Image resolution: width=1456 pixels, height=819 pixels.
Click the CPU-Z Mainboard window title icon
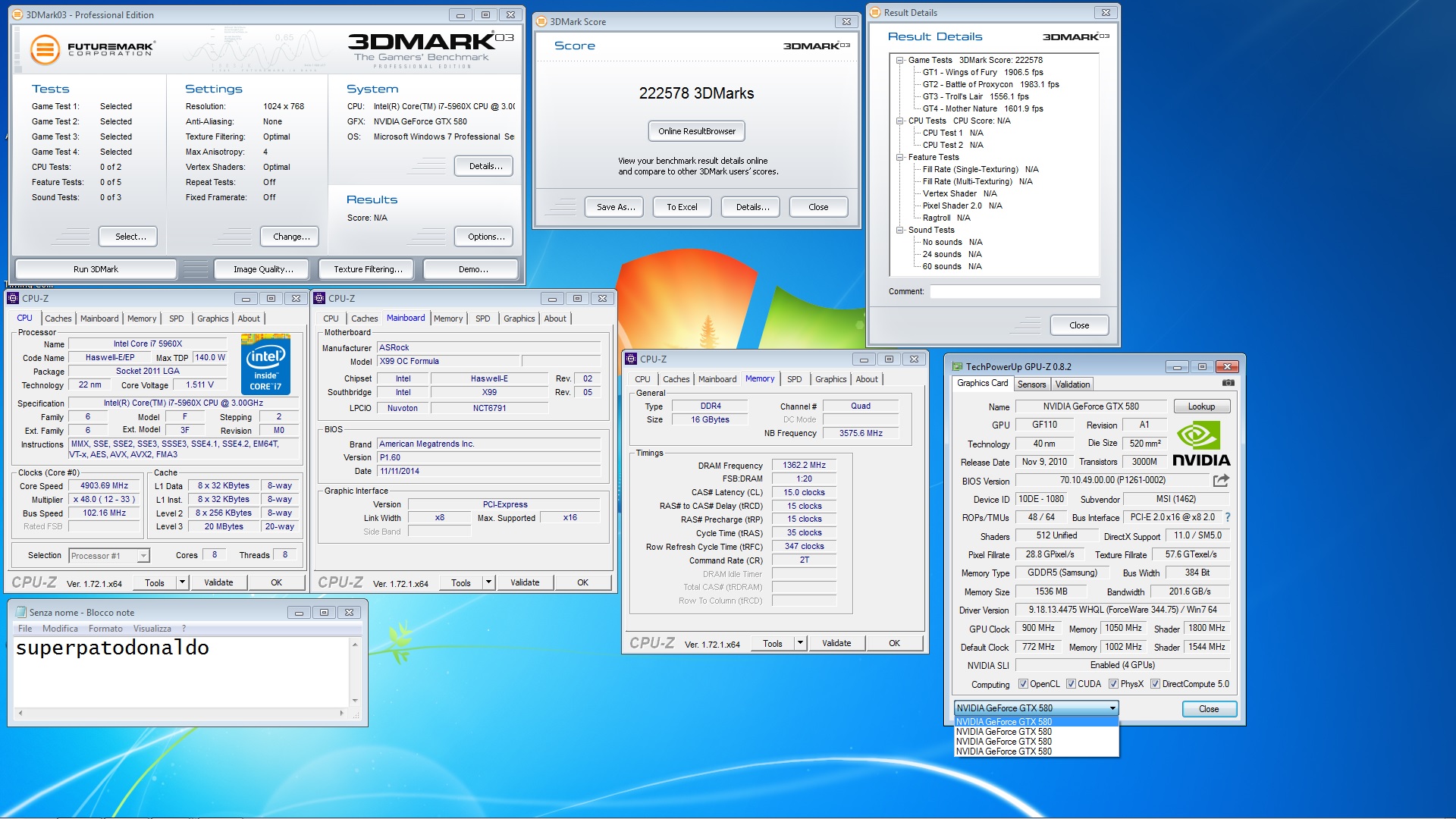[319, 298]
